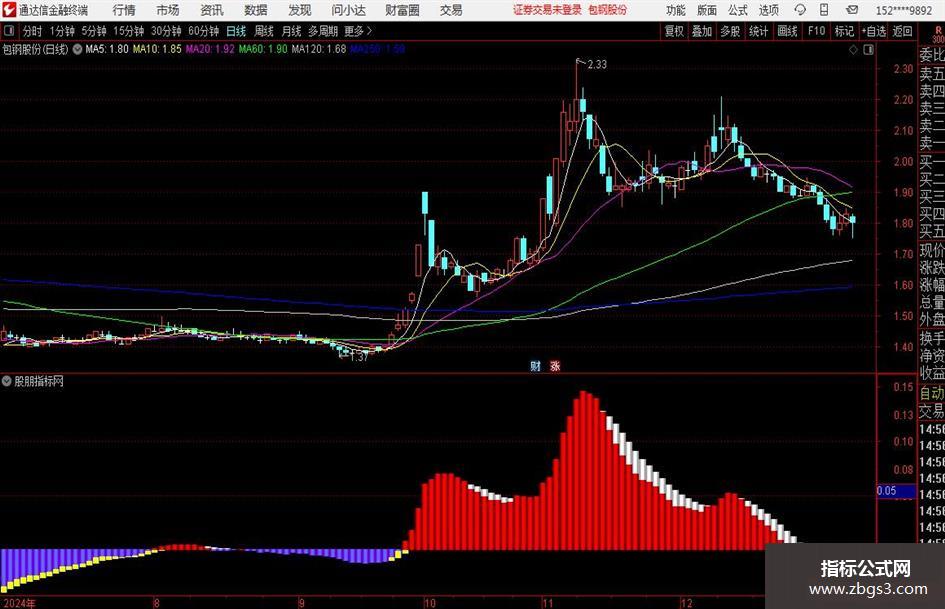The image size is (945, 609).
Task: Click the 1.37 low price label
Action: (x=359, y=357)
